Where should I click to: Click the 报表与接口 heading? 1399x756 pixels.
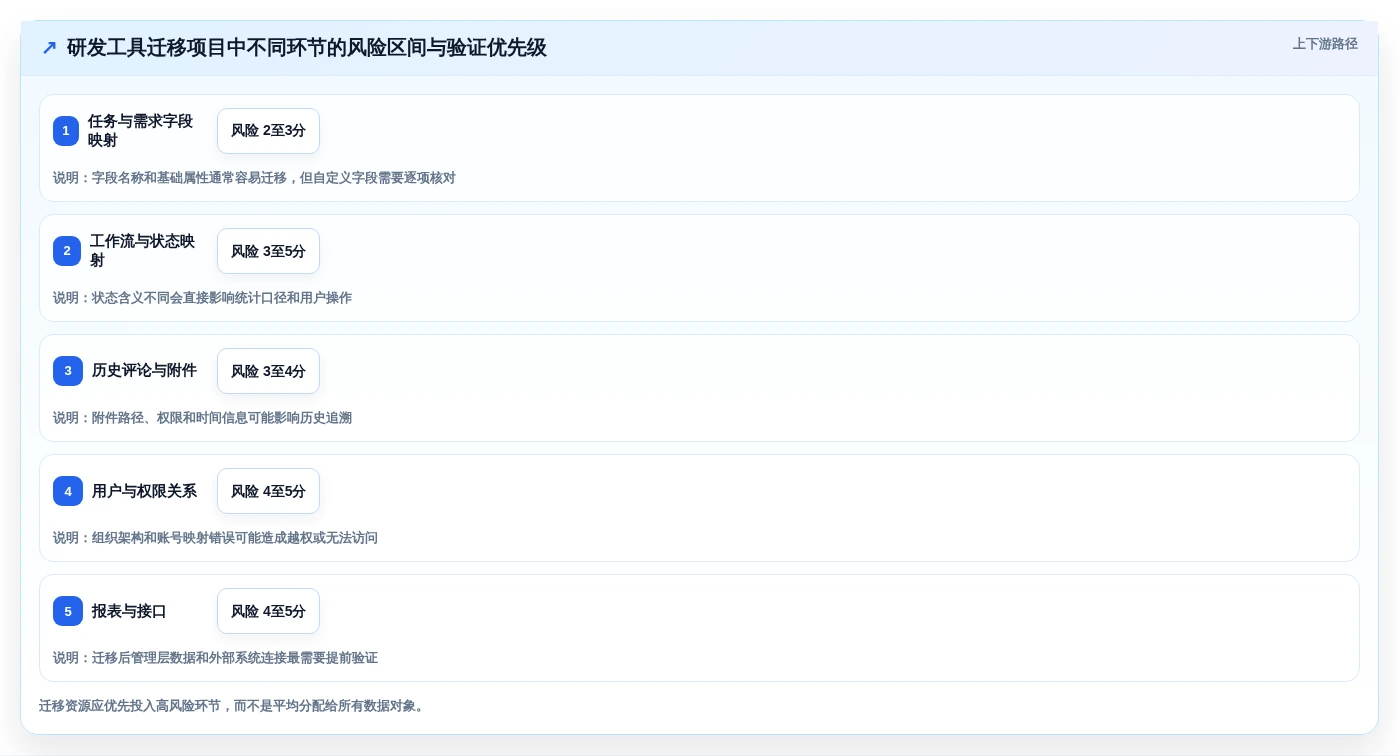(x=129, y=611)
